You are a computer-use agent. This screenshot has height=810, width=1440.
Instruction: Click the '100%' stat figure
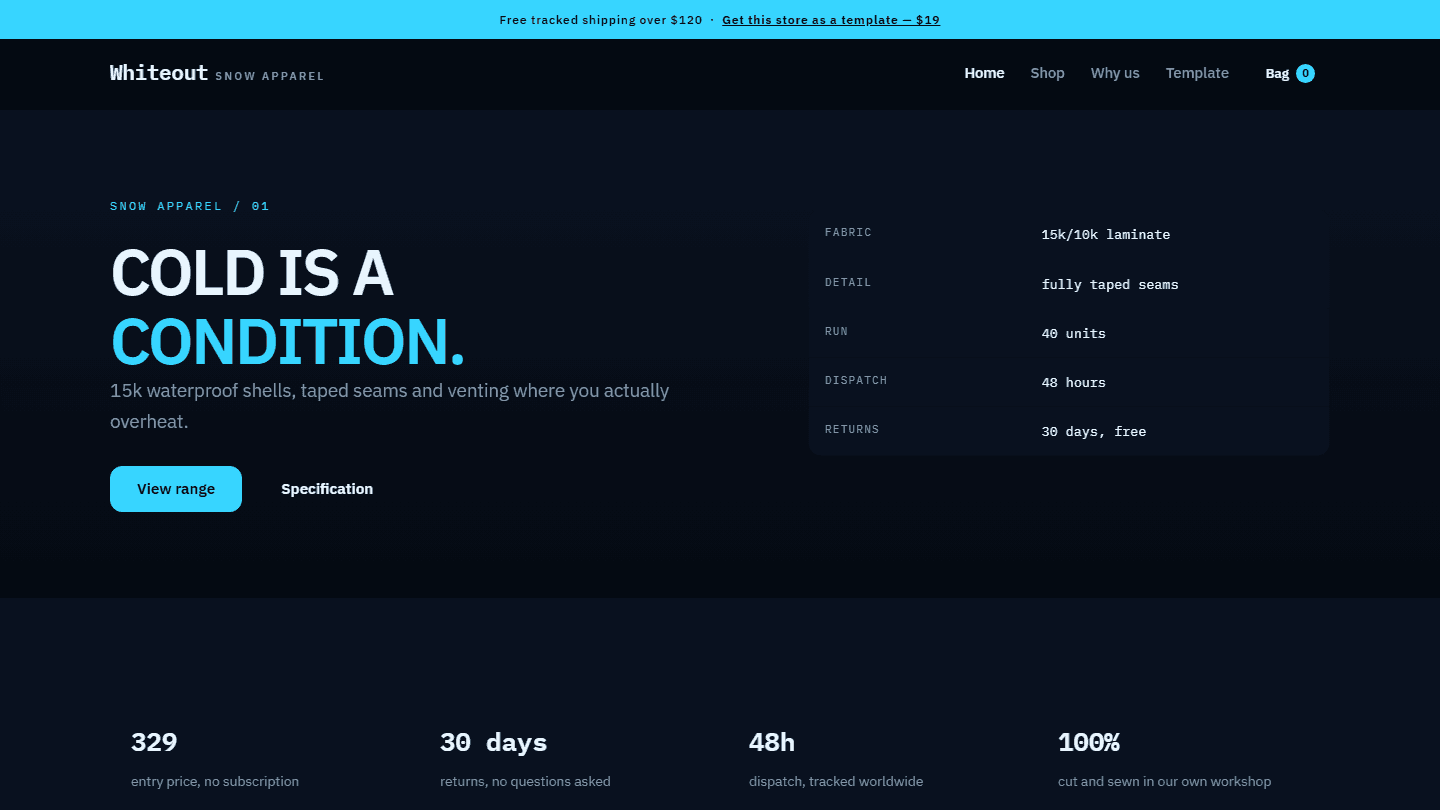1089,742
